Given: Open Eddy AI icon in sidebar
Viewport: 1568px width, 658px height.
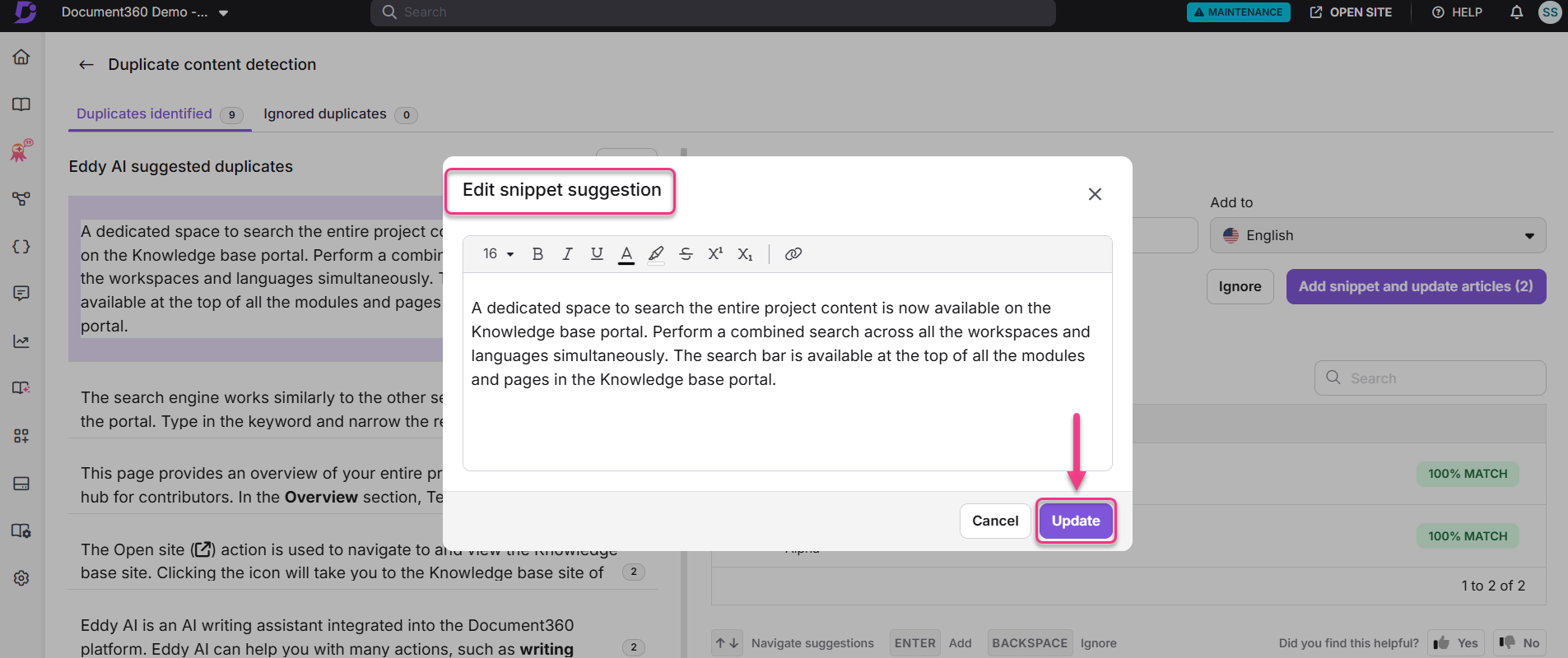Looking at the screenshot, I should click(x=21, y=151).
